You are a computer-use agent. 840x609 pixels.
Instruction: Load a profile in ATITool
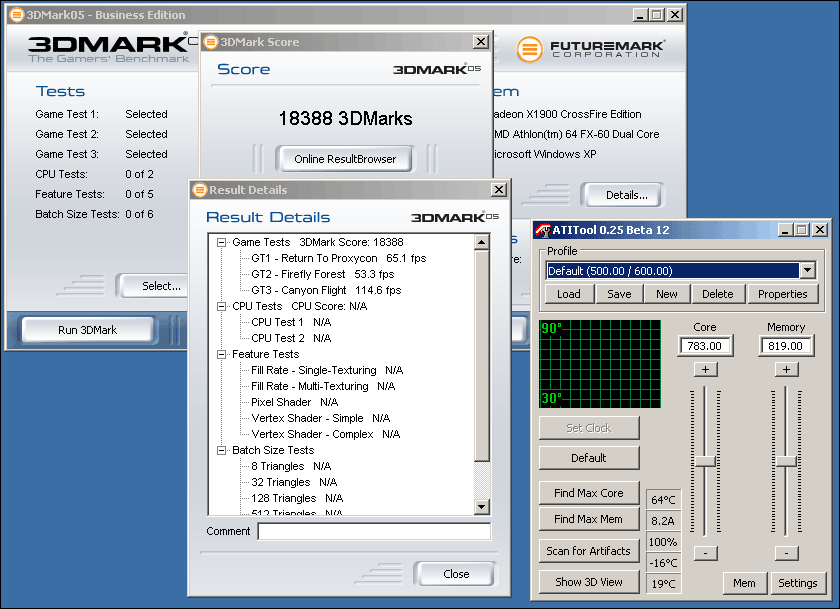pyautogui.click(x=568, y=294)
